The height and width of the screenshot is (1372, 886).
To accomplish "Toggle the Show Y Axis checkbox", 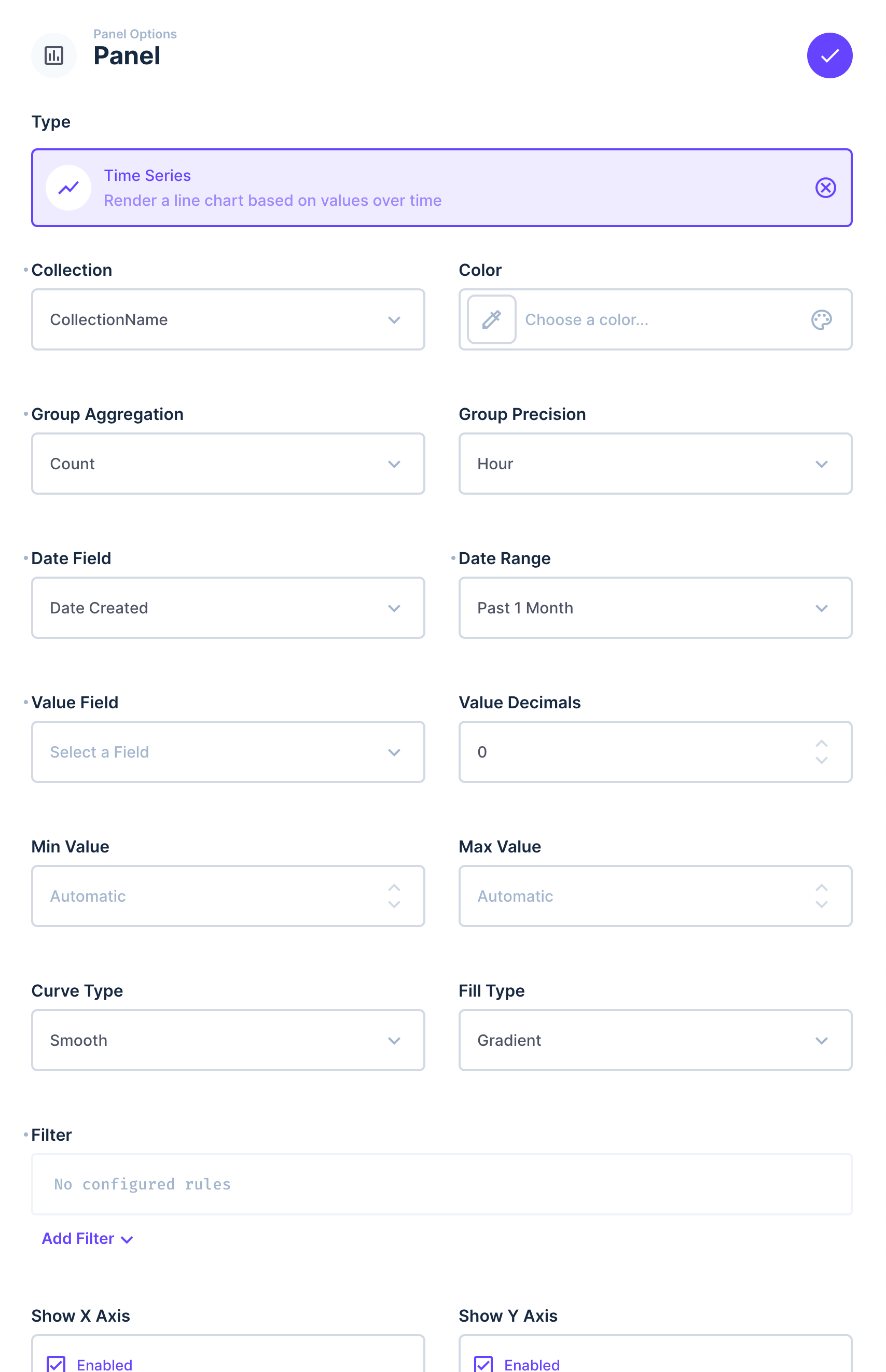I will [x=484, y=1364].
